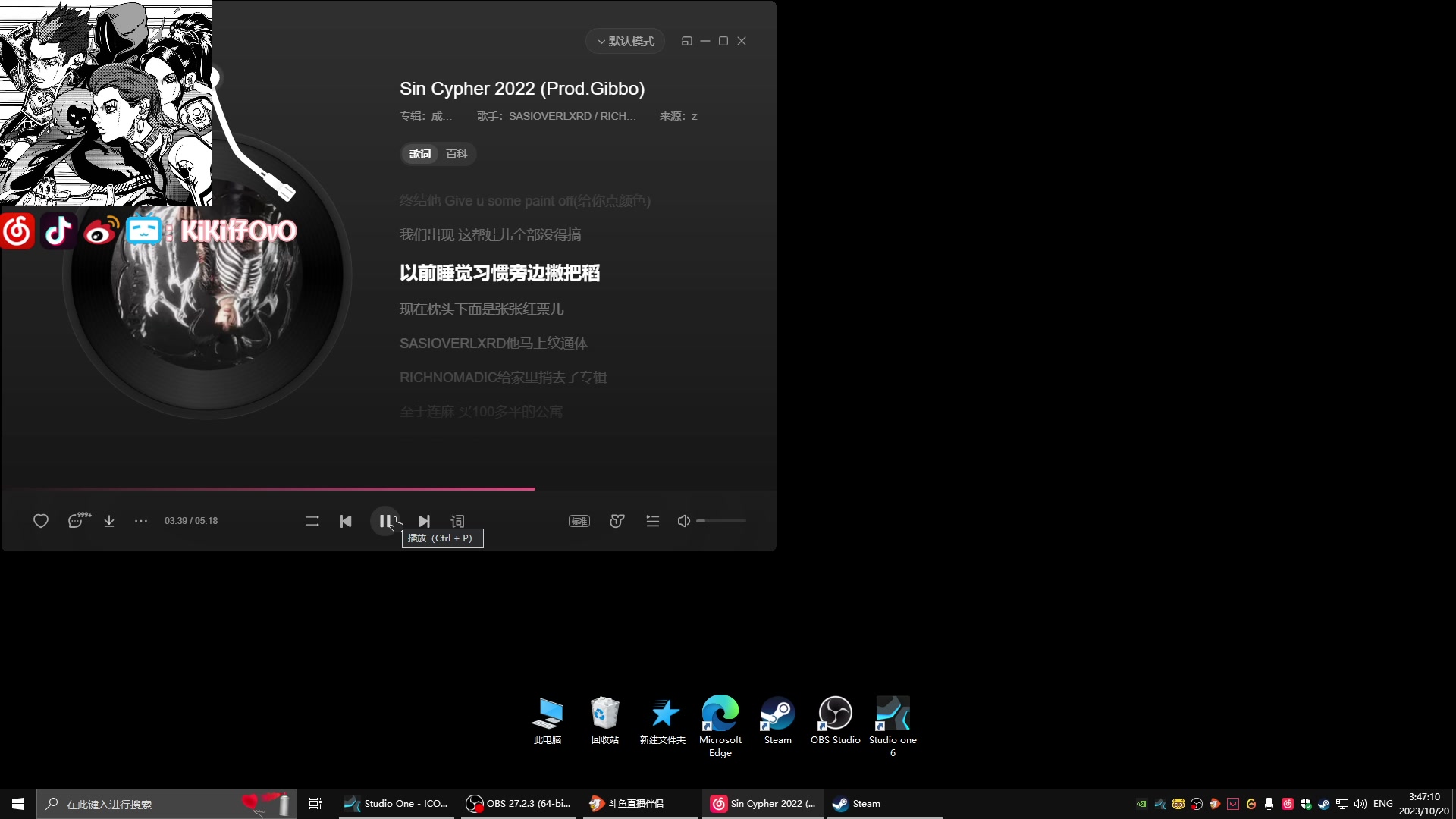
Task: Open Windows Security shield tray icon
Action: click(1305, 804)
